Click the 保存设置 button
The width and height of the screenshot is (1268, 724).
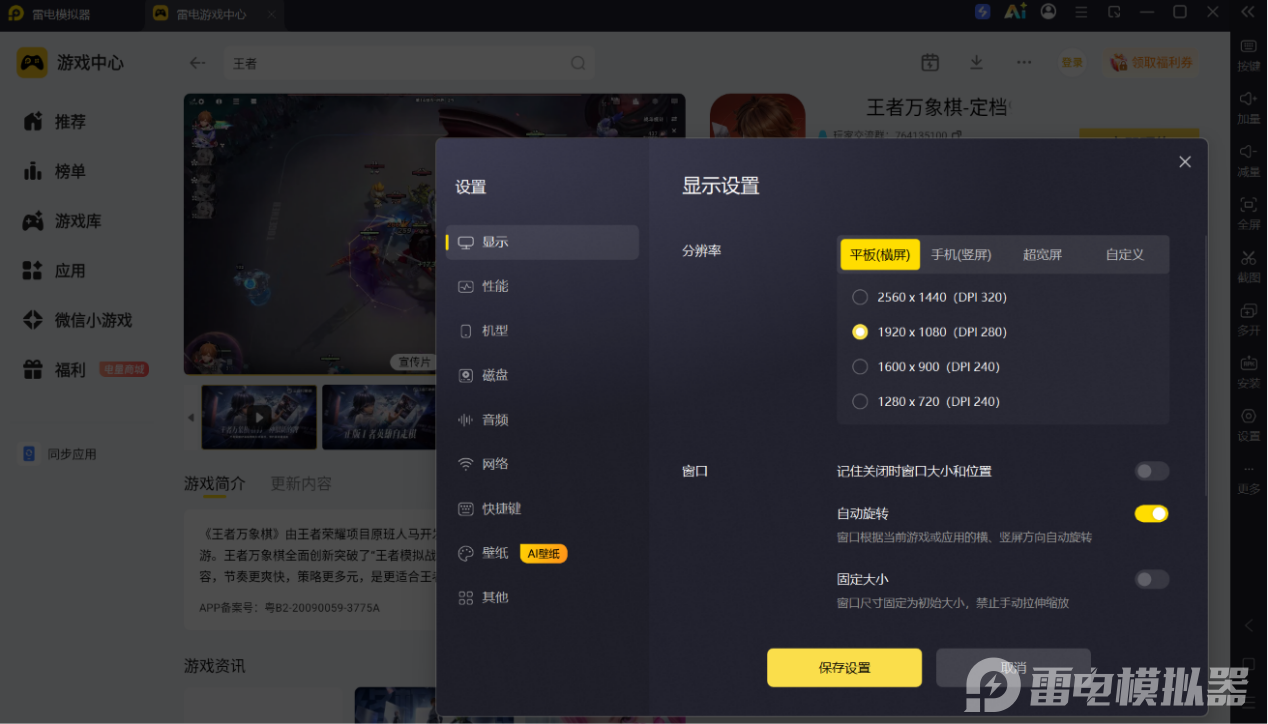click(x=844, y=668)
